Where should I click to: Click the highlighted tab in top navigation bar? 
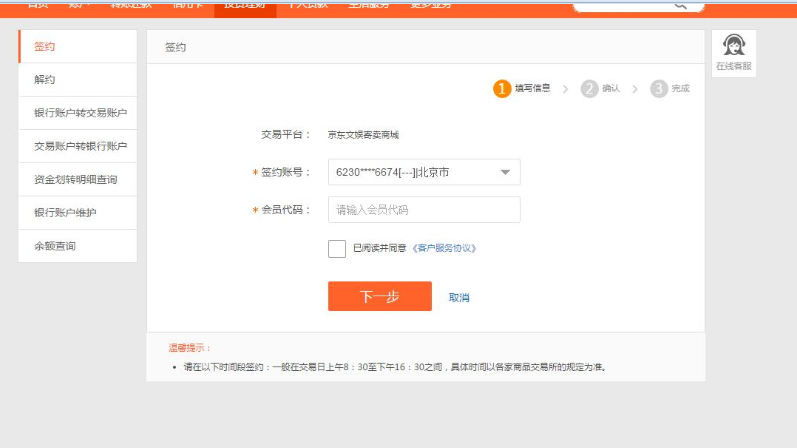click(244, 6)
